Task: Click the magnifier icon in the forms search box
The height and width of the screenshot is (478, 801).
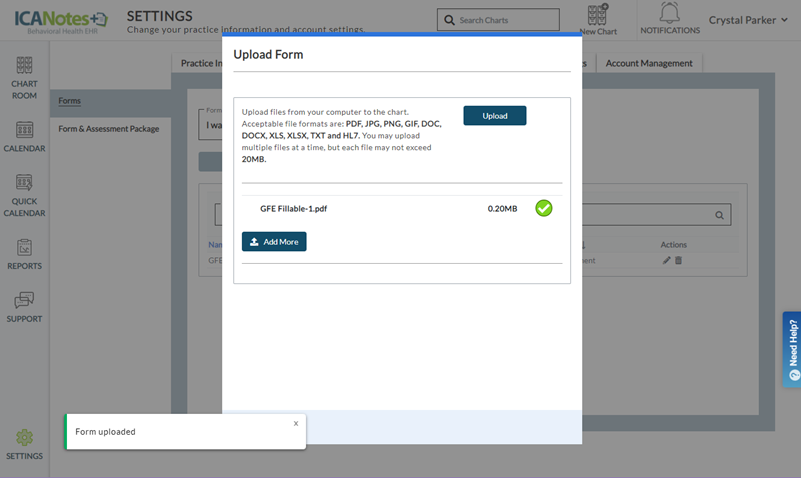Action: tap(719, 216)
